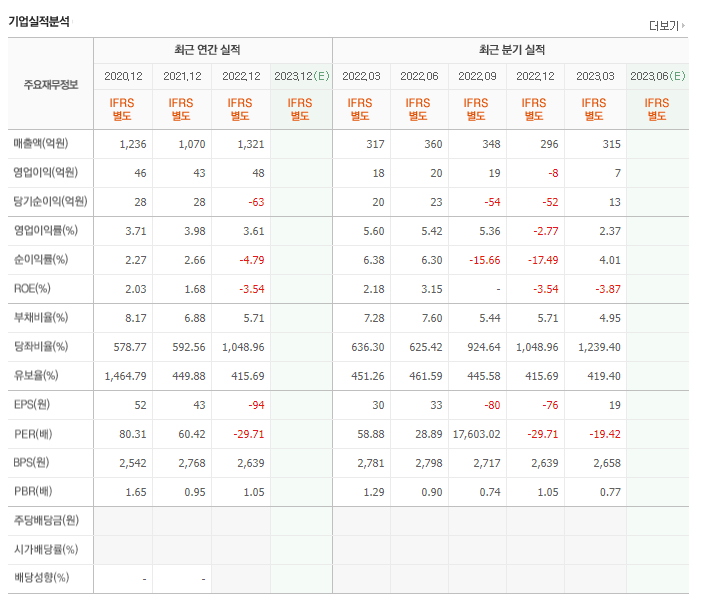Click the 2023.03 quarterly column header

tap(595, 76)
